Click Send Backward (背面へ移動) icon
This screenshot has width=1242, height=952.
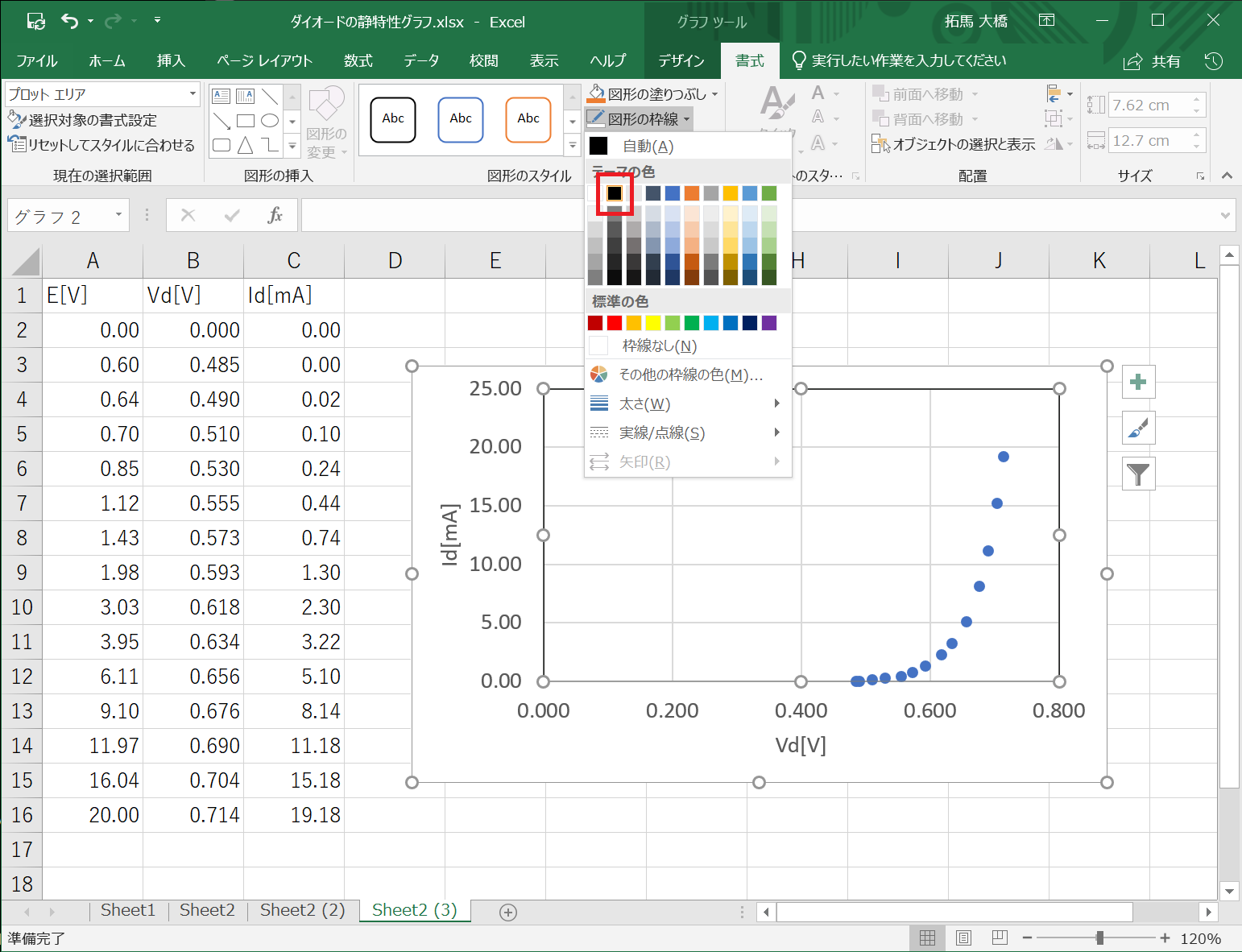880,119
